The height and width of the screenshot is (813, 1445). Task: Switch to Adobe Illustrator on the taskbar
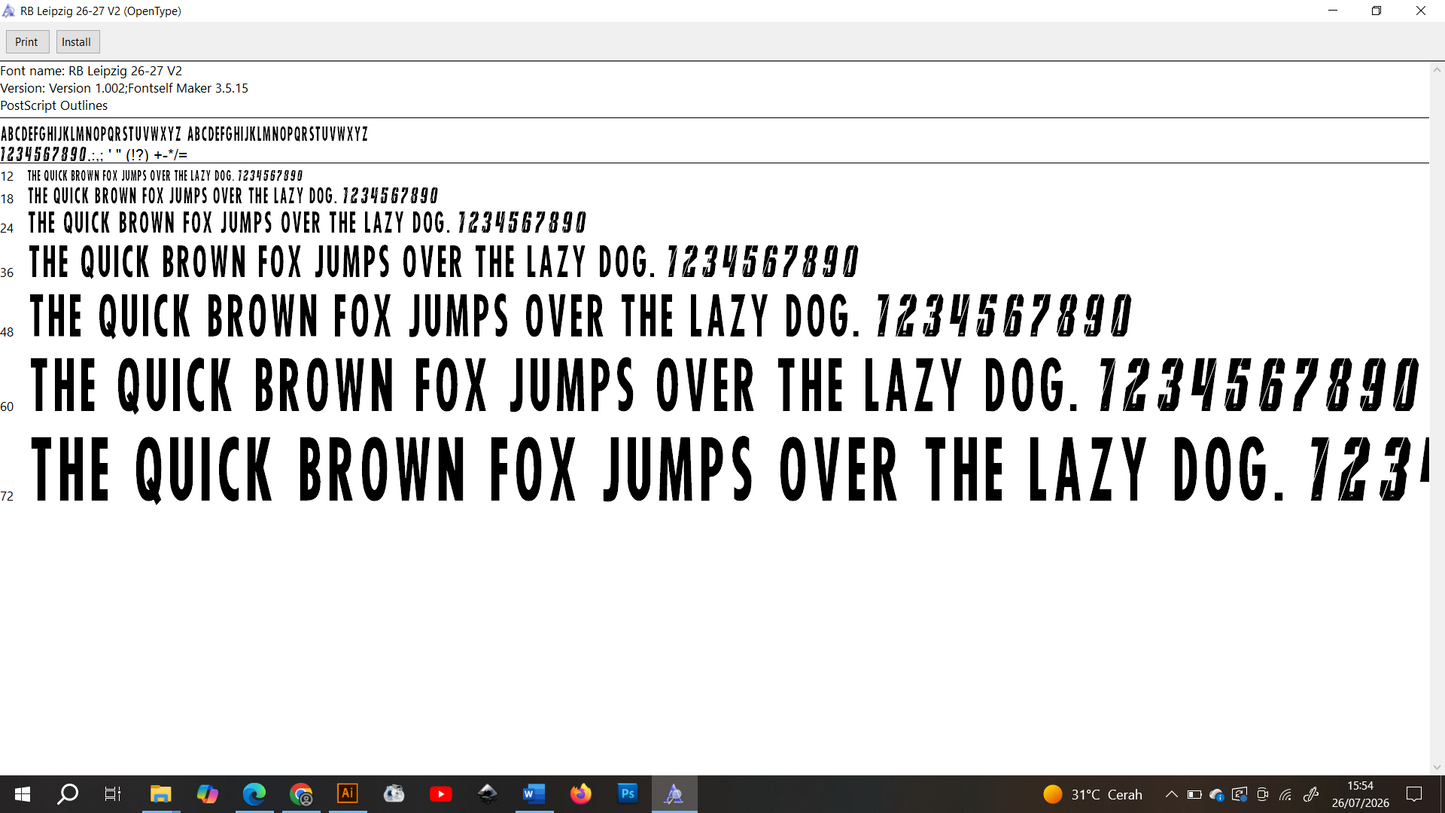point(347,794)
